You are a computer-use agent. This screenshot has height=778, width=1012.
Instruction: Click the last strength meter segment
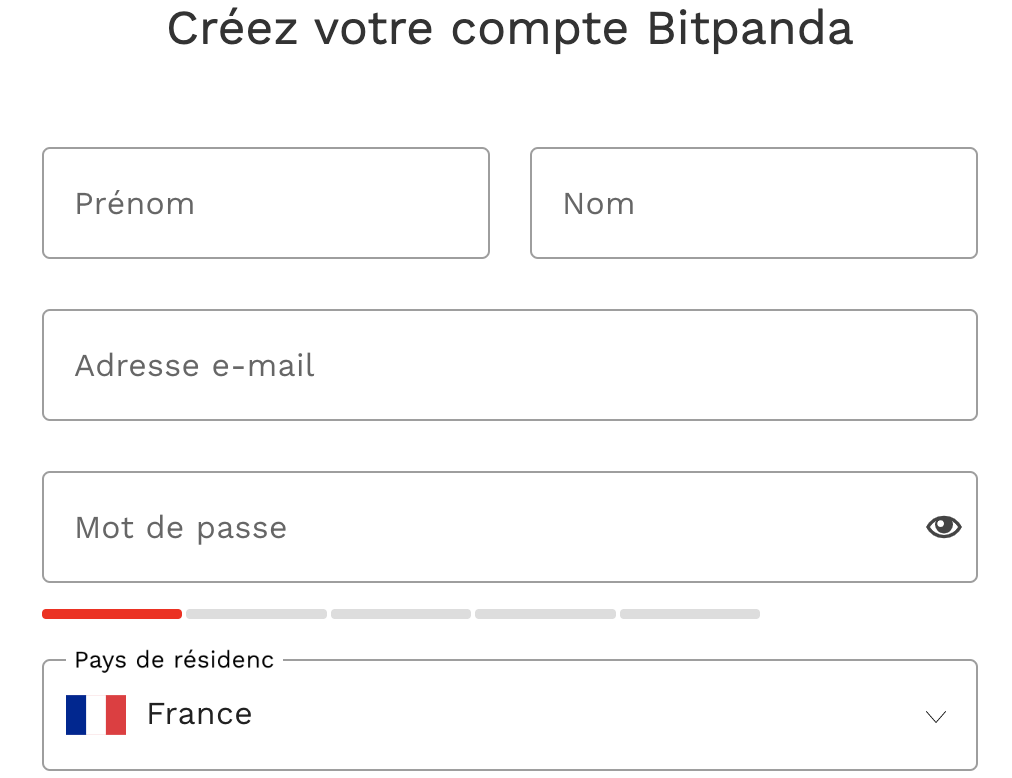tap(689, 613)
